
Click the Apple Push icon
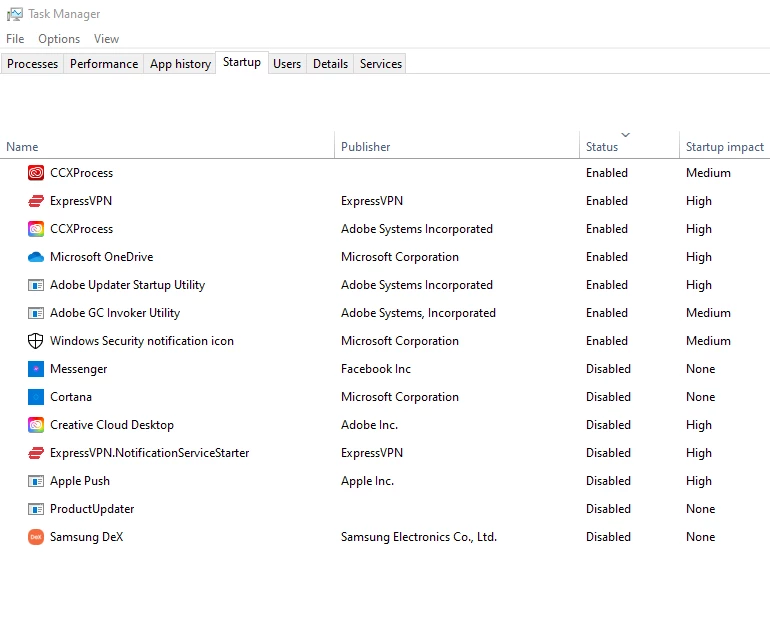pos(36,481)
